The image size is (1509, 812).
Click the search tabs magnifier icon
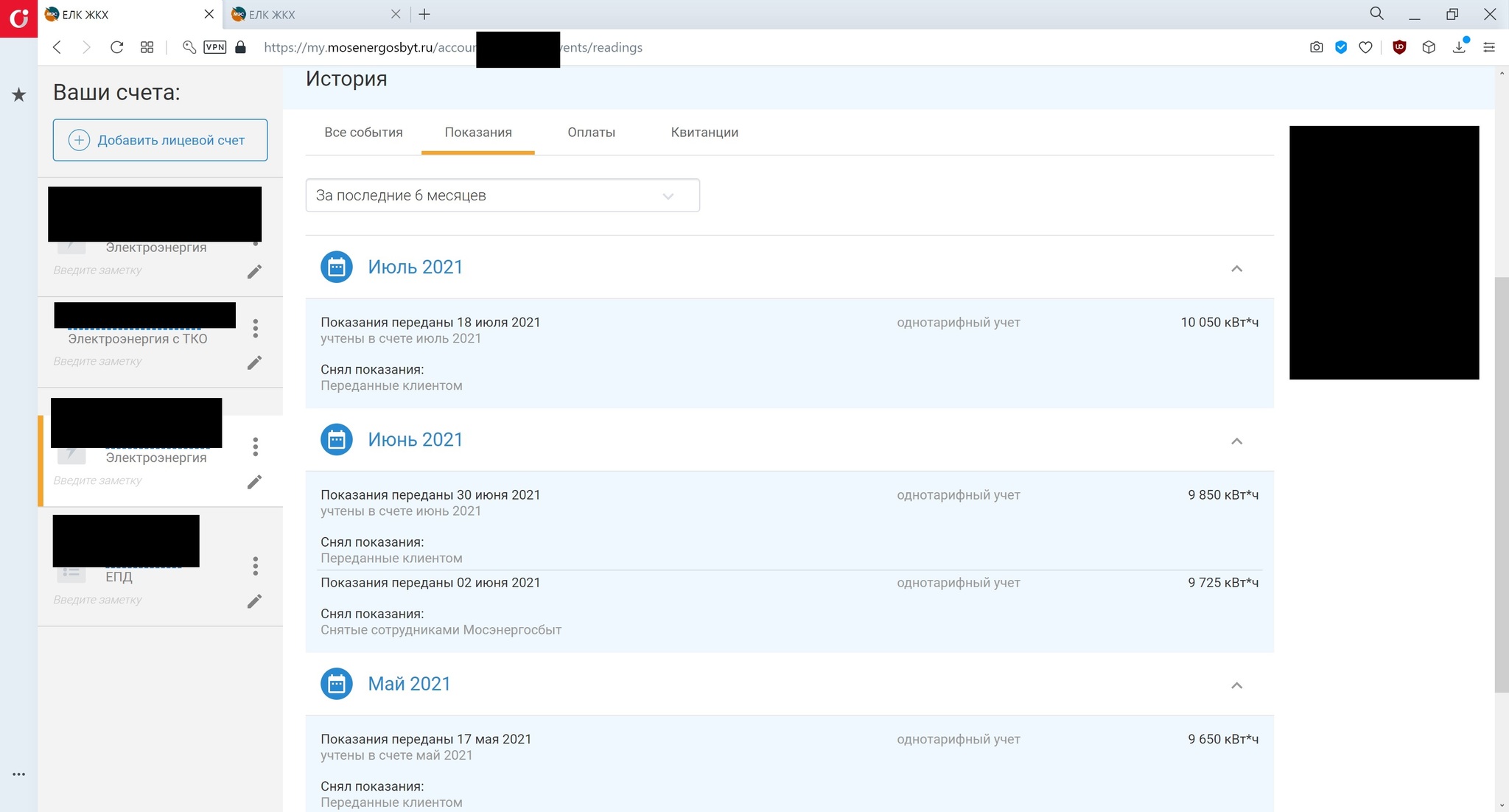point(1376,14)
